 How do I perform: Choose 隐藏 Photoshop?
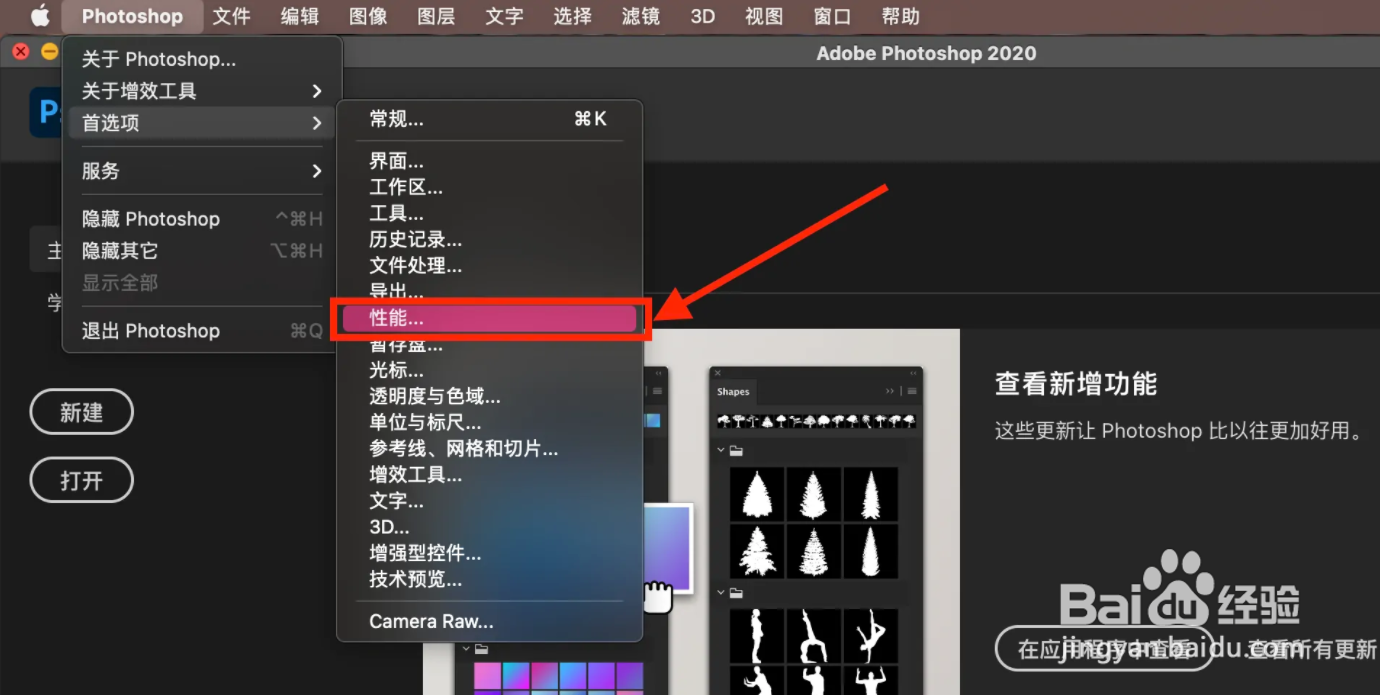202,219
